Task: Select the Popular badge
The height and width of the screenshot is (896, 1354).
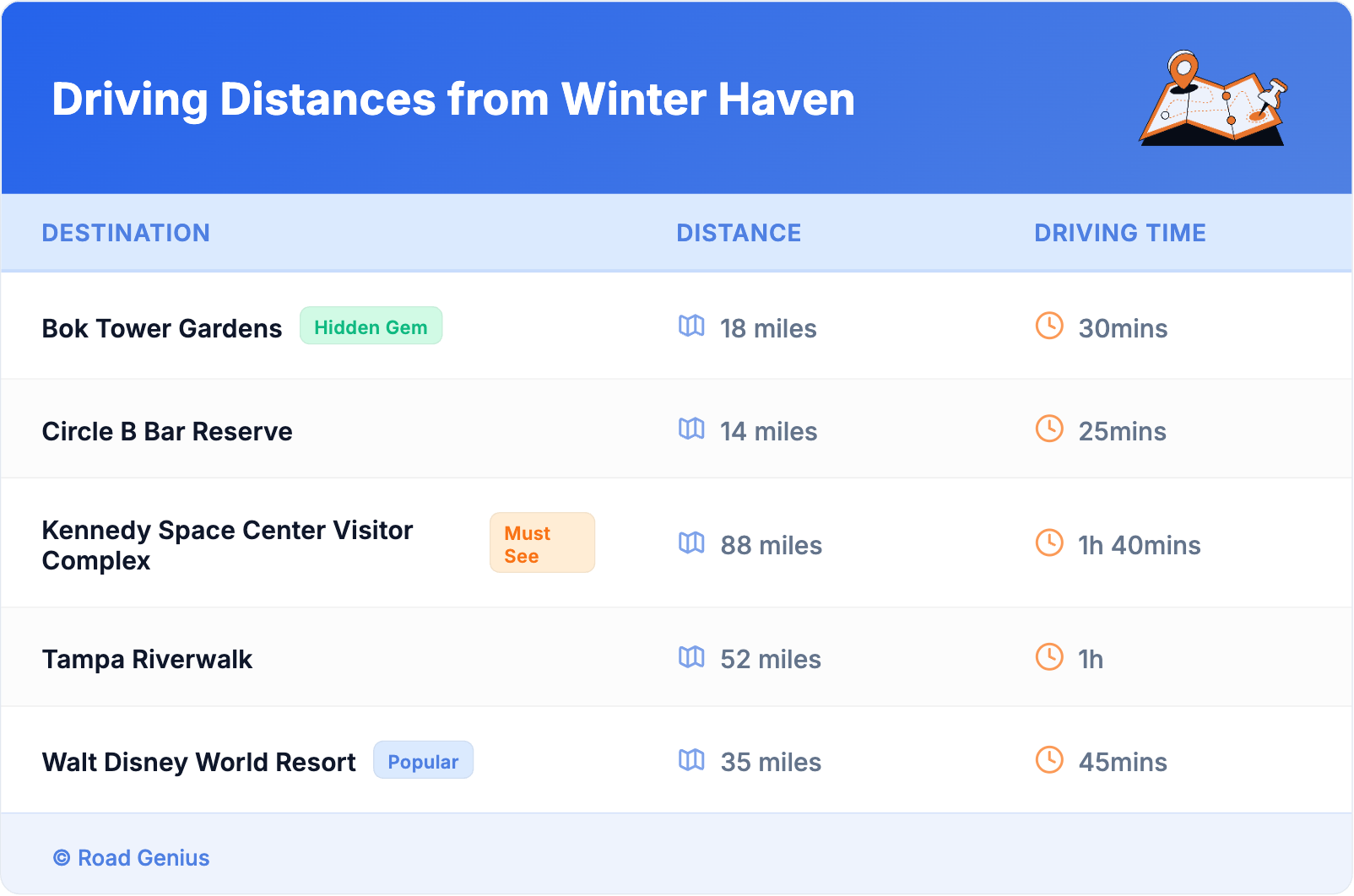Action: pos(423,761)
